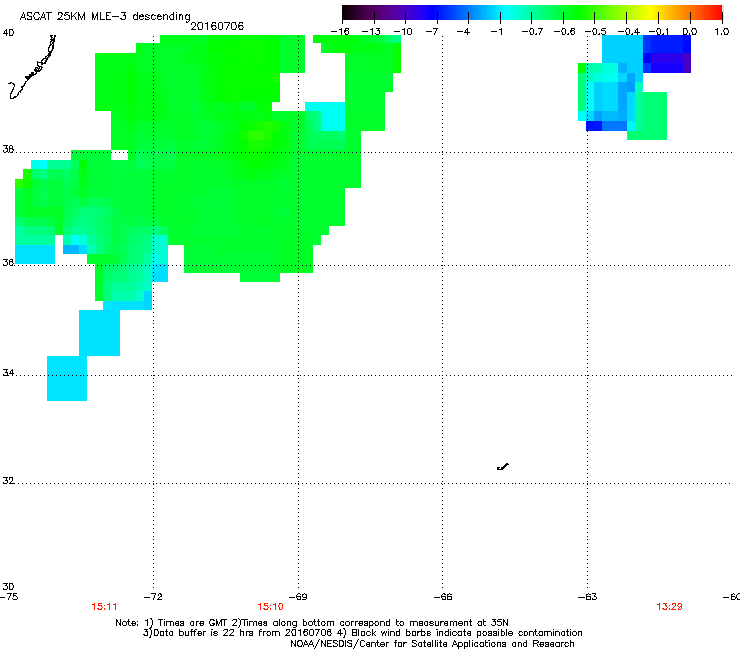Viewport: 740px width, 650px height.
Task: Click the colorbar label -13
Action: [371, 32]
